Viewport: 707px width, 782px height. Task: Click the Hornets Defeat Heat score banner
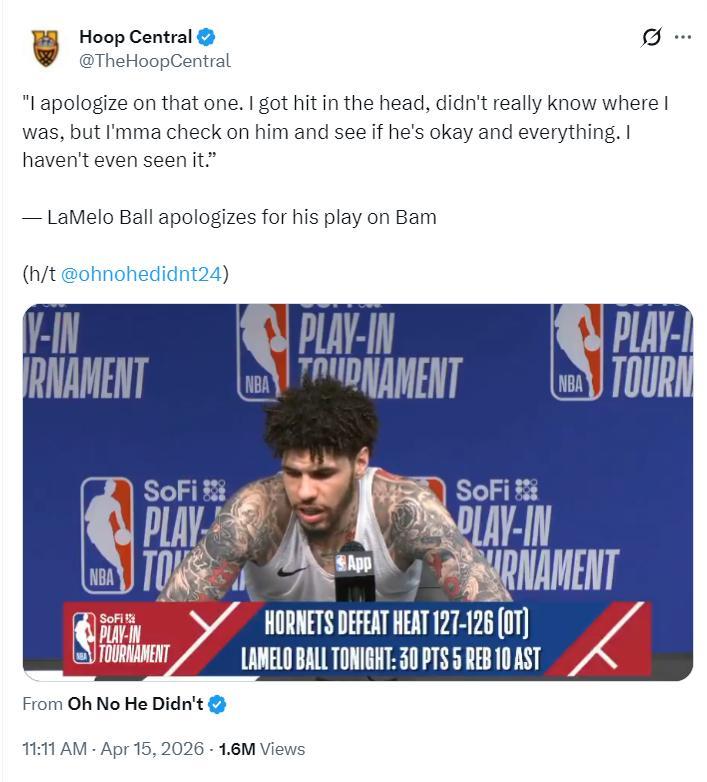[x=396, y=622]
